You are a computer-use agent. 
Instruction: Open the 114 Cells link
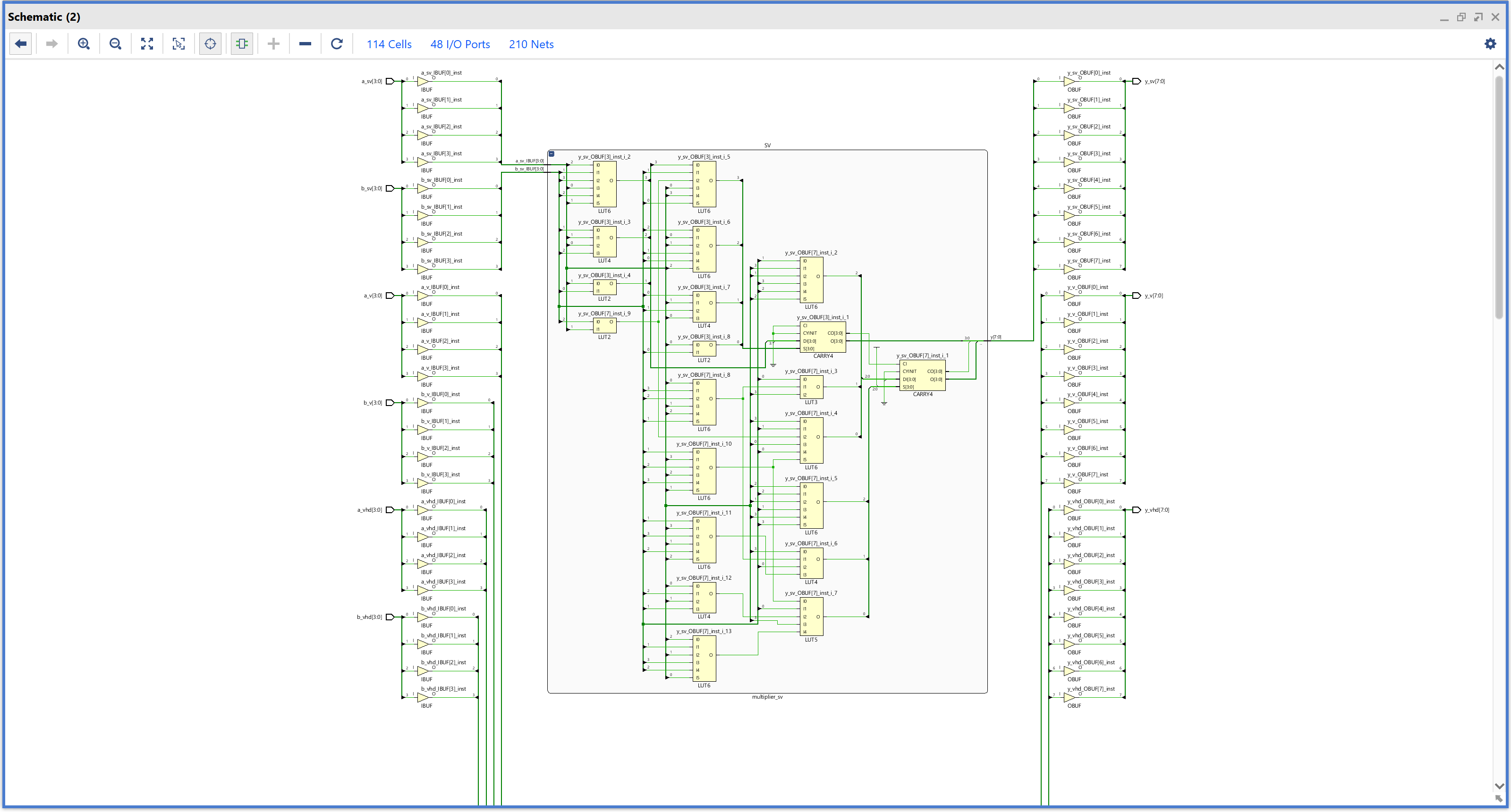(x=389, y=44)
